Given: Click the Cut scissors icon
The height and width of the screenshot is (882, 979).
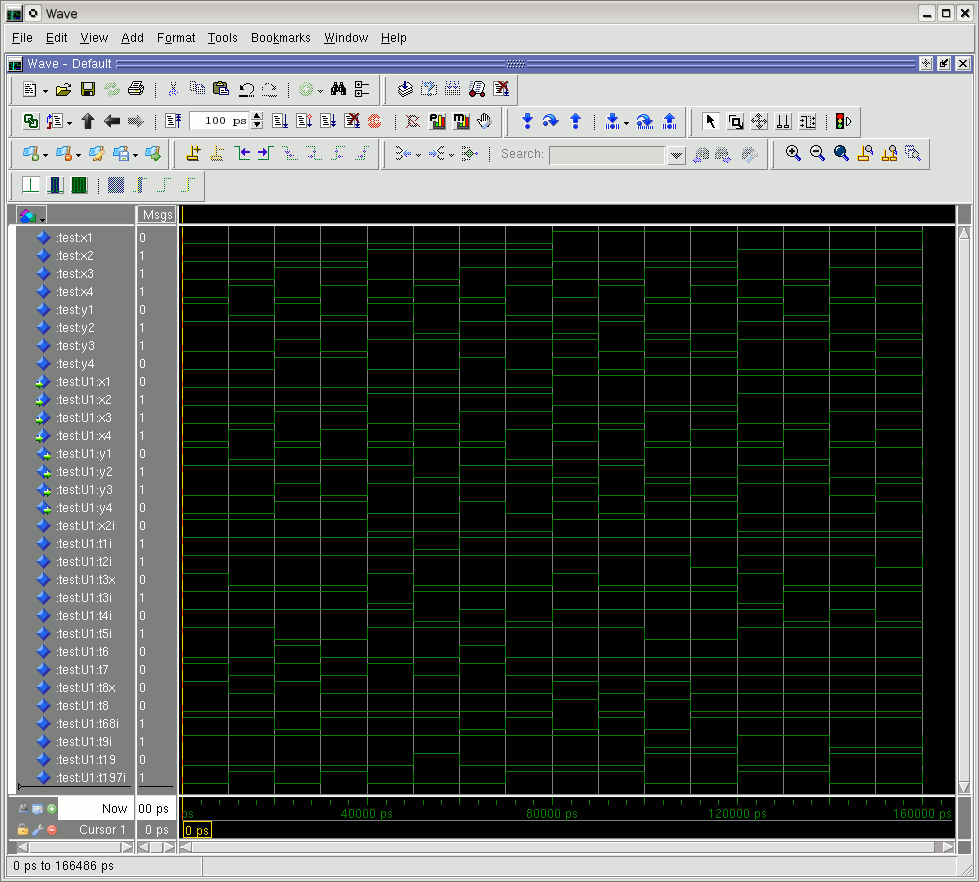Looking at the screenshot, I should pos(173,89).
